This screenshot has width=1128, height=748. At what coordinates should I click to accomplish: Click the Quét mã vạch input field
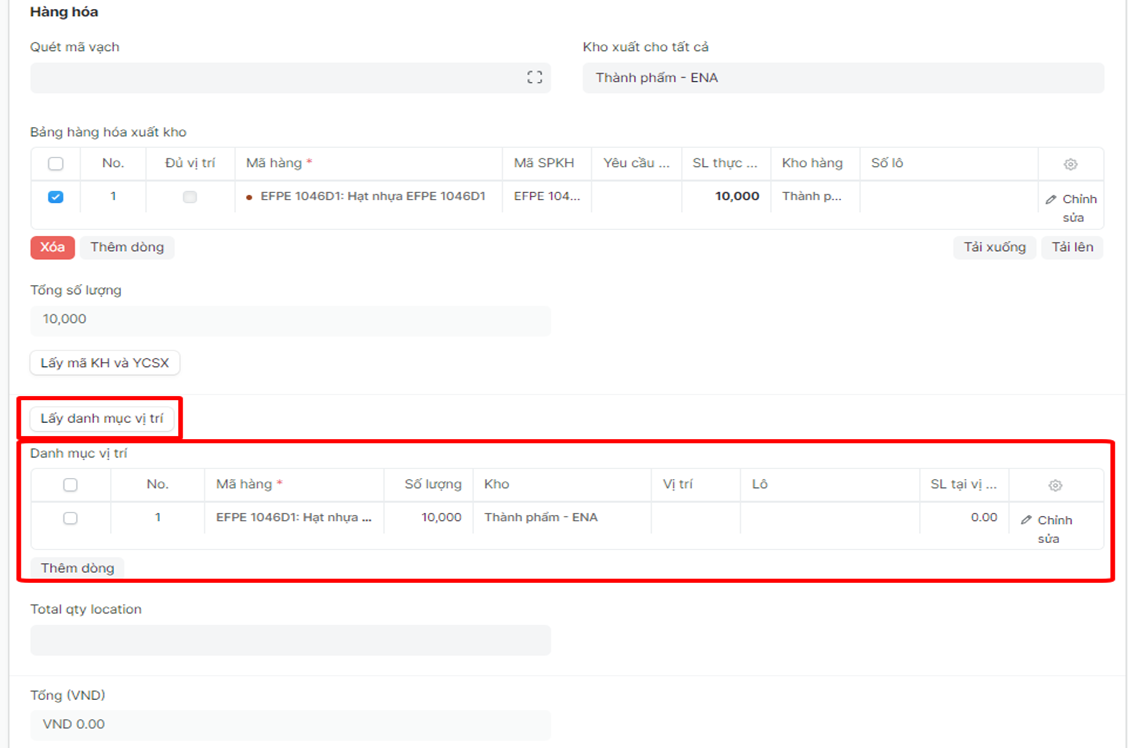pos(275,78)
